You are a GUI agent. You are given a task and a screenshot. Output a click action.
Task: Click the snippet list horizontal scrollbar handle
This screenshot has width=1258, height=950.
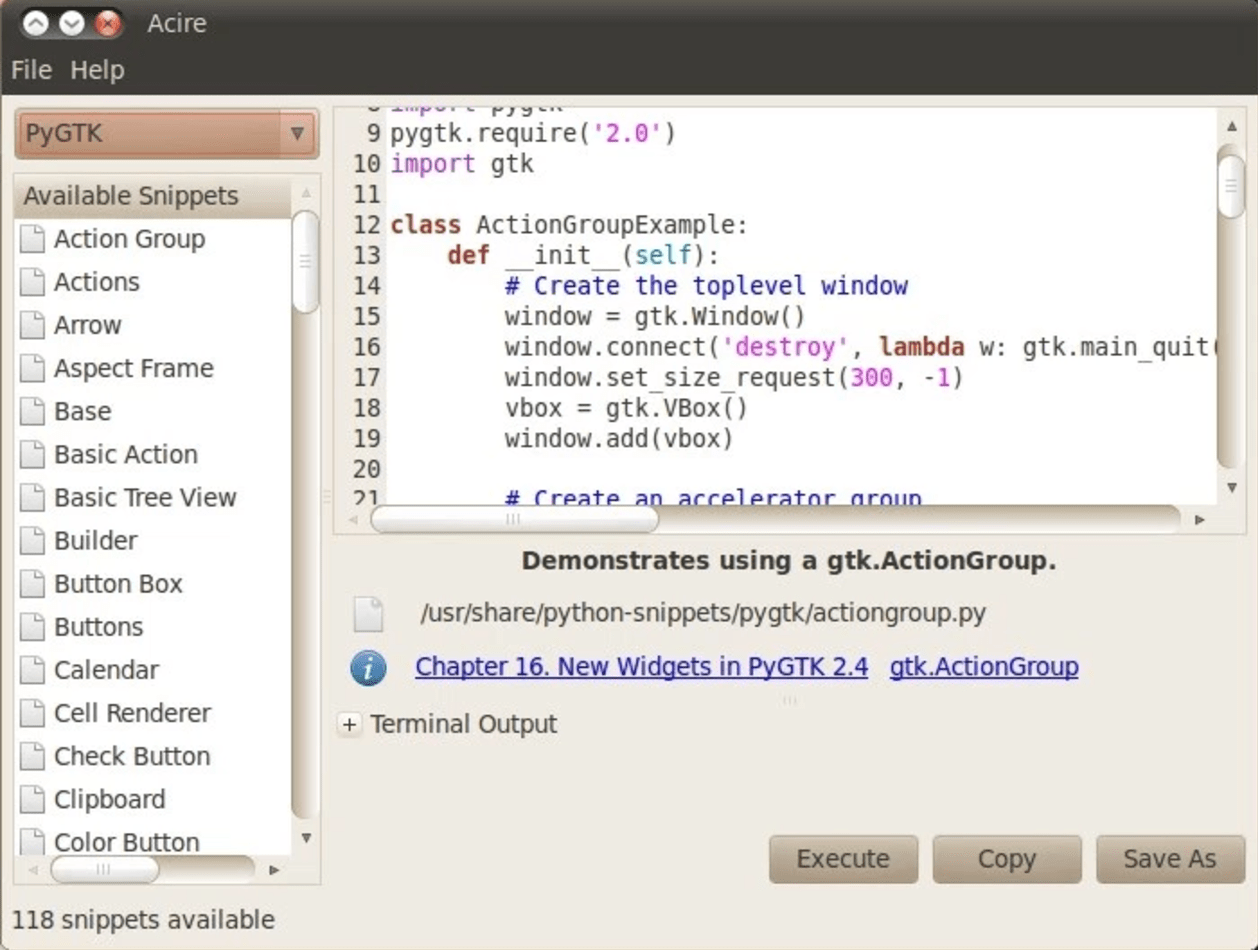(x=104, y=870)
